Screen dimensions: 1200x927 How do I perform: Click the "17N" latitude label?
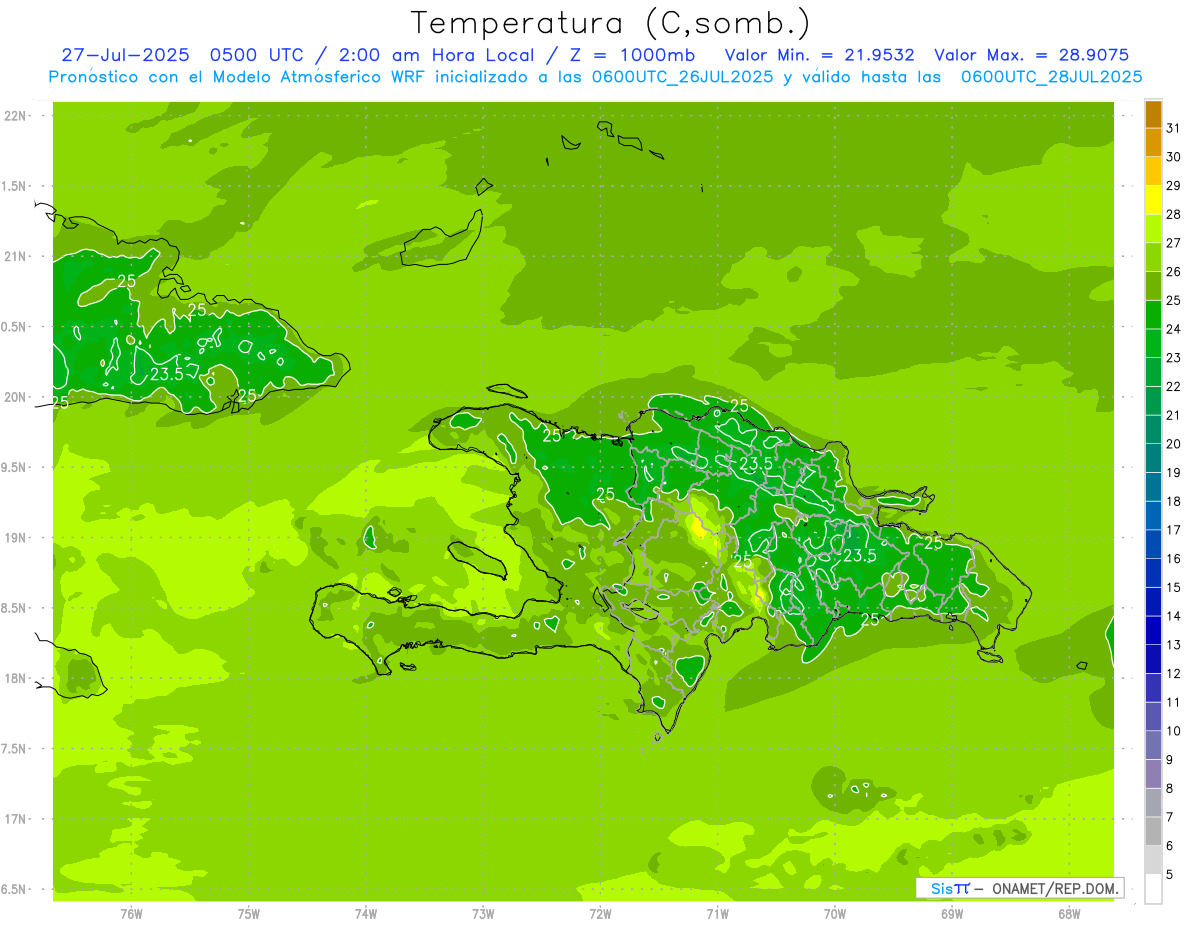point(15,820)
